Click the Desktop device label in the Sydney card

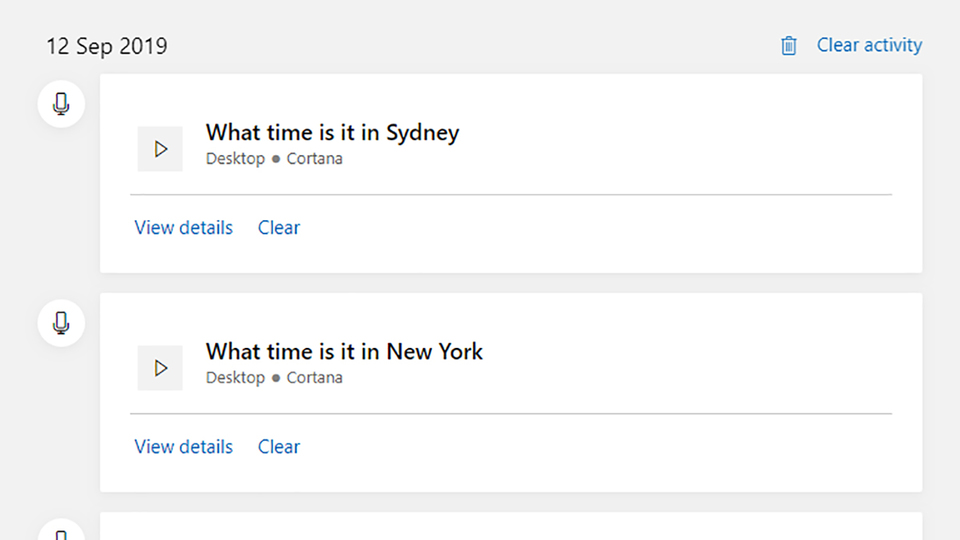(x=235, y=159)
